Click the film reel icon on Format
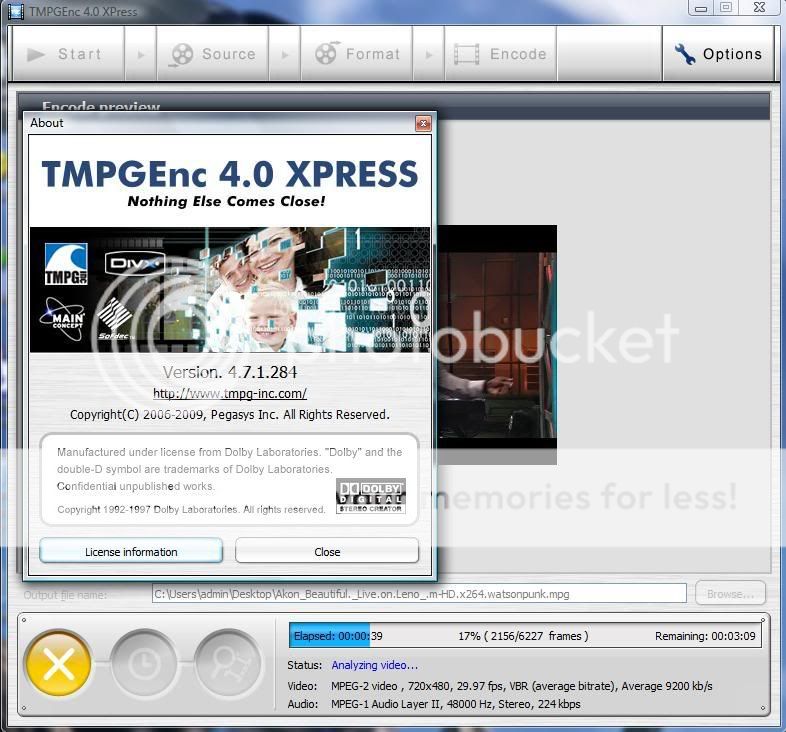786x732 pixels. point(327,53)
